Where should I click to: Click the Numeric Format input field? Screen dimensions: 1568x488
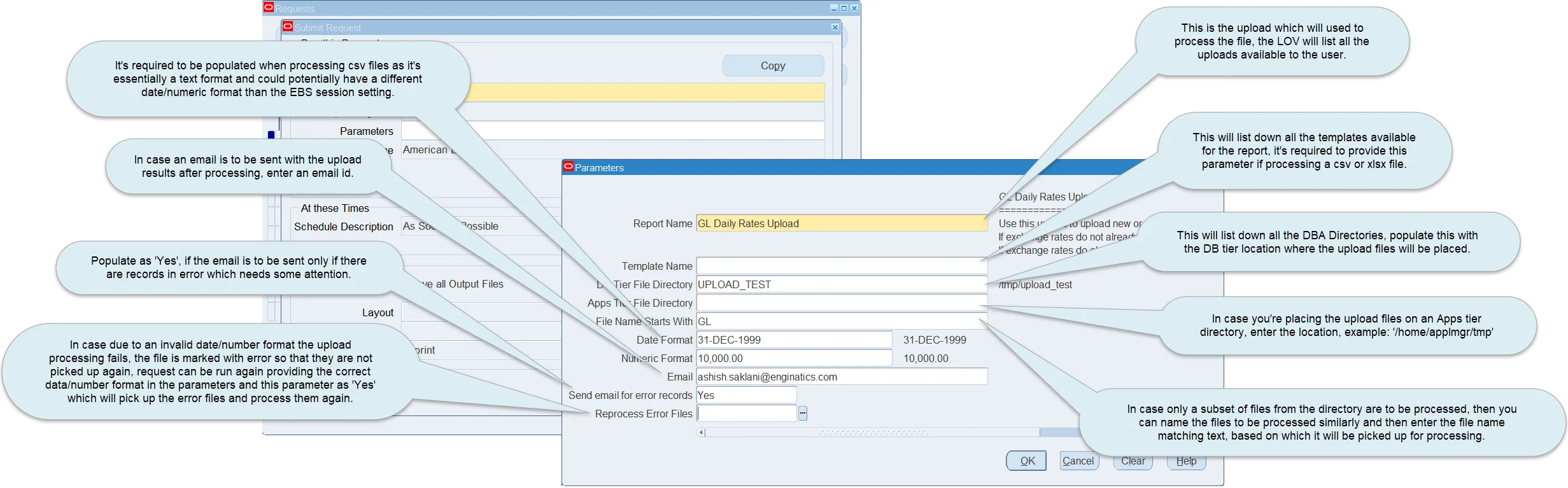pos(794,358)
